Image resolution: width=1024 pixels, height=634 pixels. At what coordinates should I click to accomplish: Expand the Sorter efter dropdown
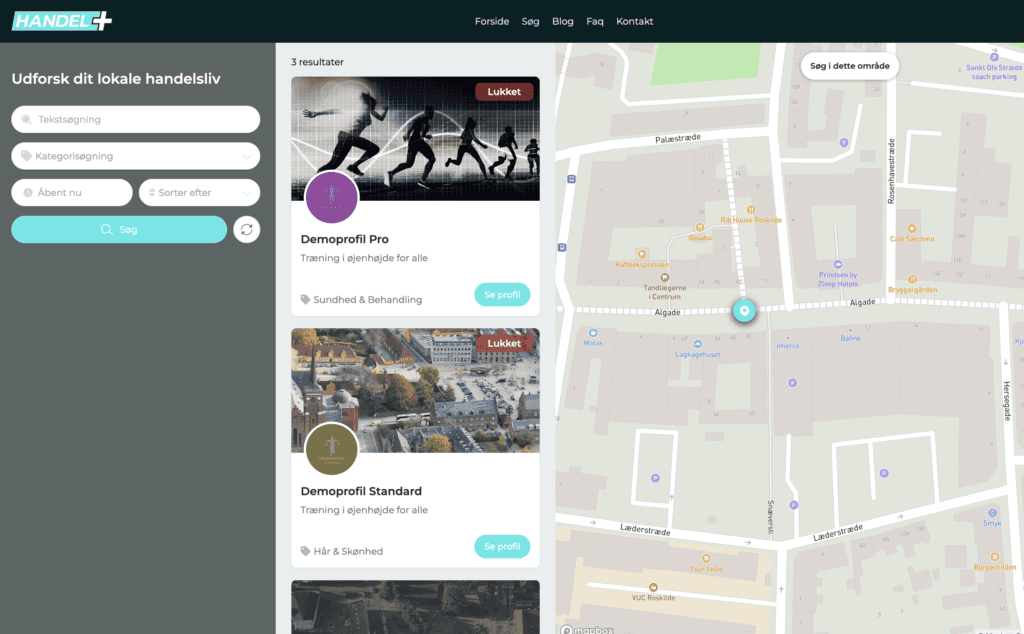[x=200, y=193]
